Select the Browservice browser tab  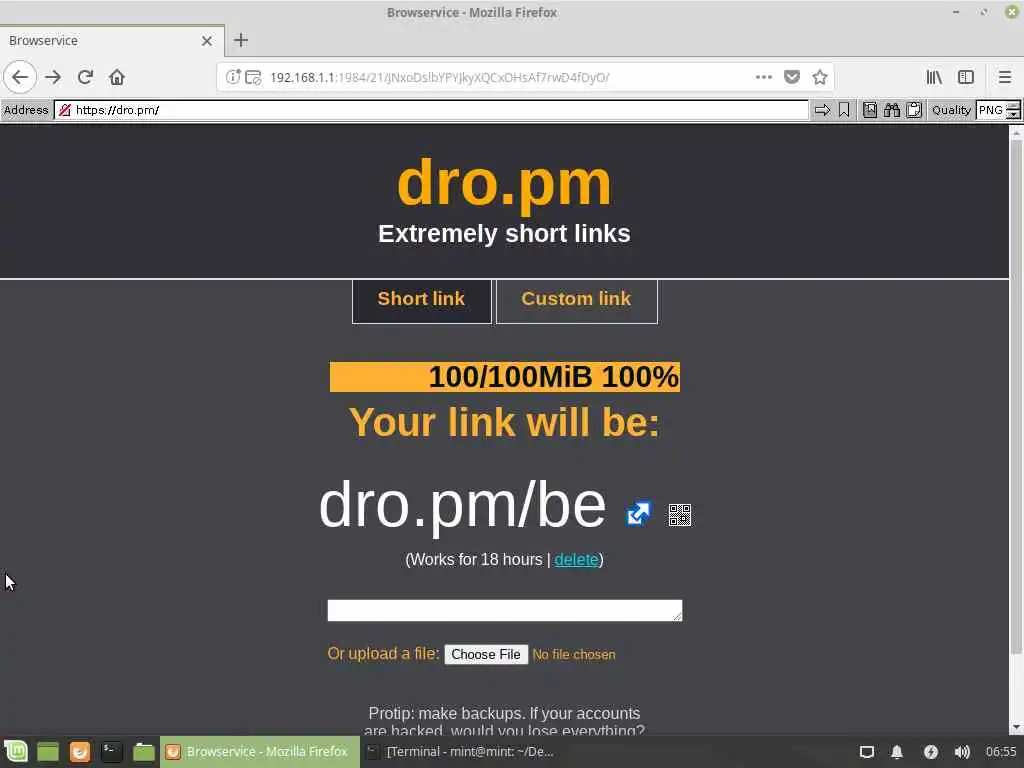(111, 40)
